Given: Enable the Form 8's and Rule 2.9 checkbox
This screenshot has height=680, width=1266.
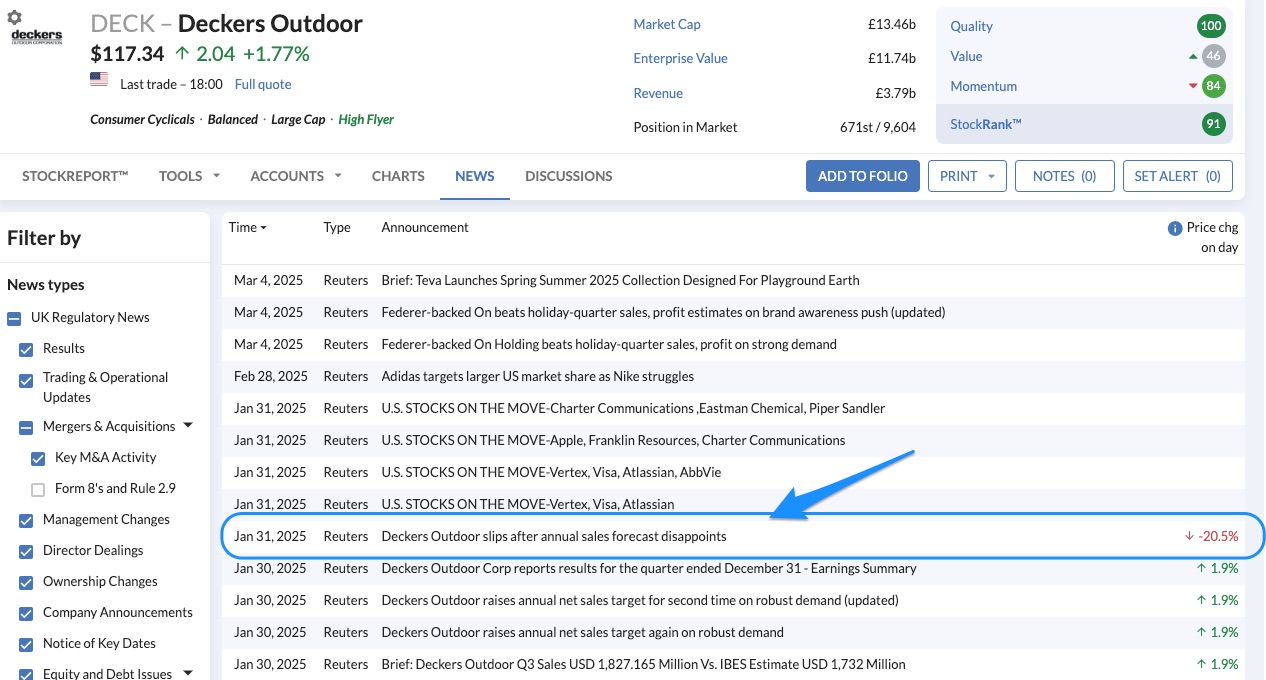Looking at the screenshot, I should coord(38,489).
